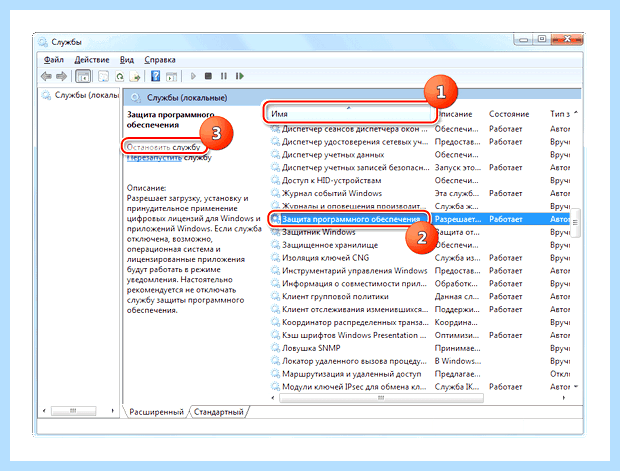Select Защита программного обеспечения service row
The width and height of the screenshot is (620, 471).
point(420,219)
